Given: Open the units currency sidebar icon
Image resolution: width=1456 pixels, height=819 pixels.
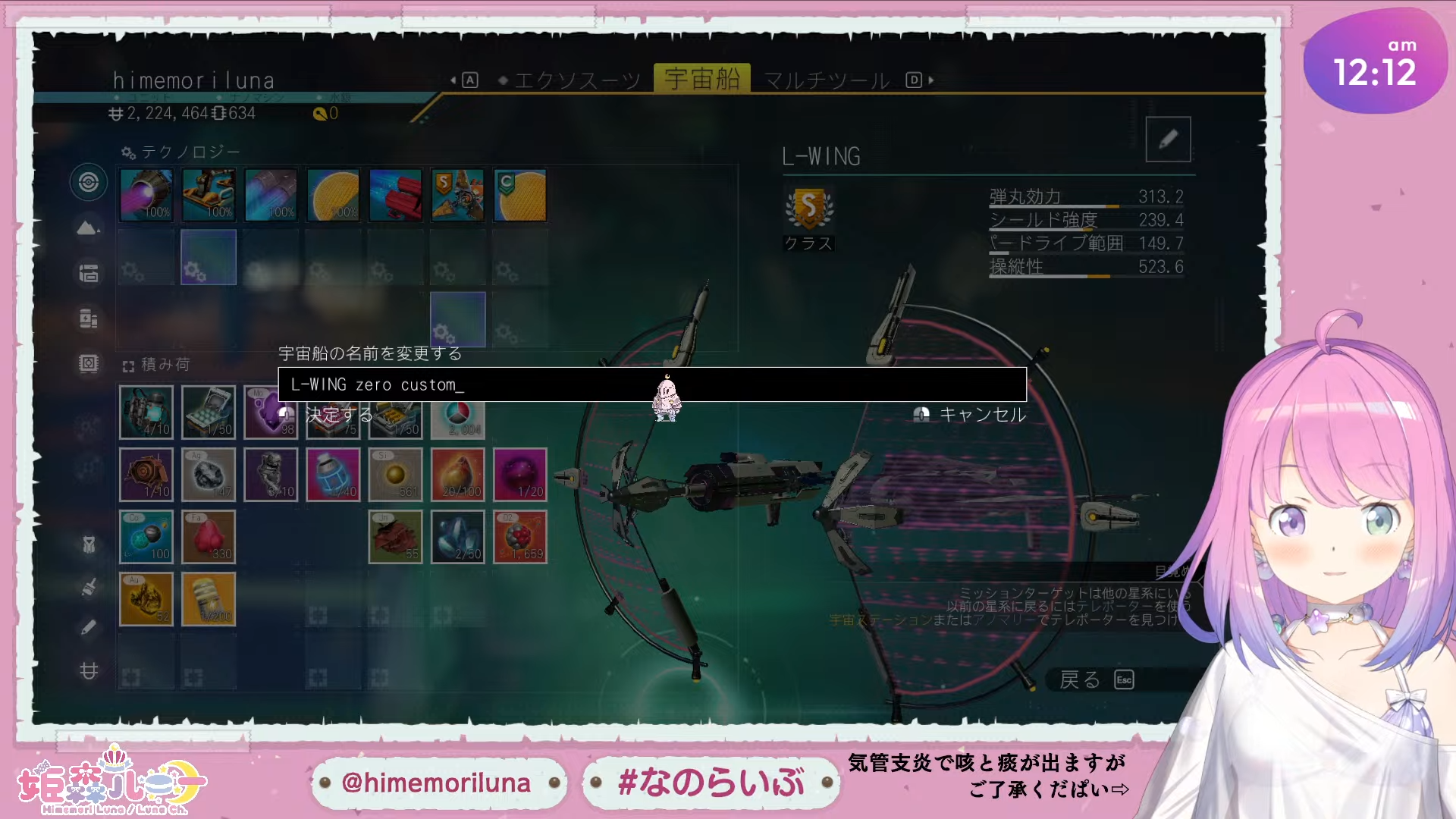Looking at the screenshot, I should 89,670.
